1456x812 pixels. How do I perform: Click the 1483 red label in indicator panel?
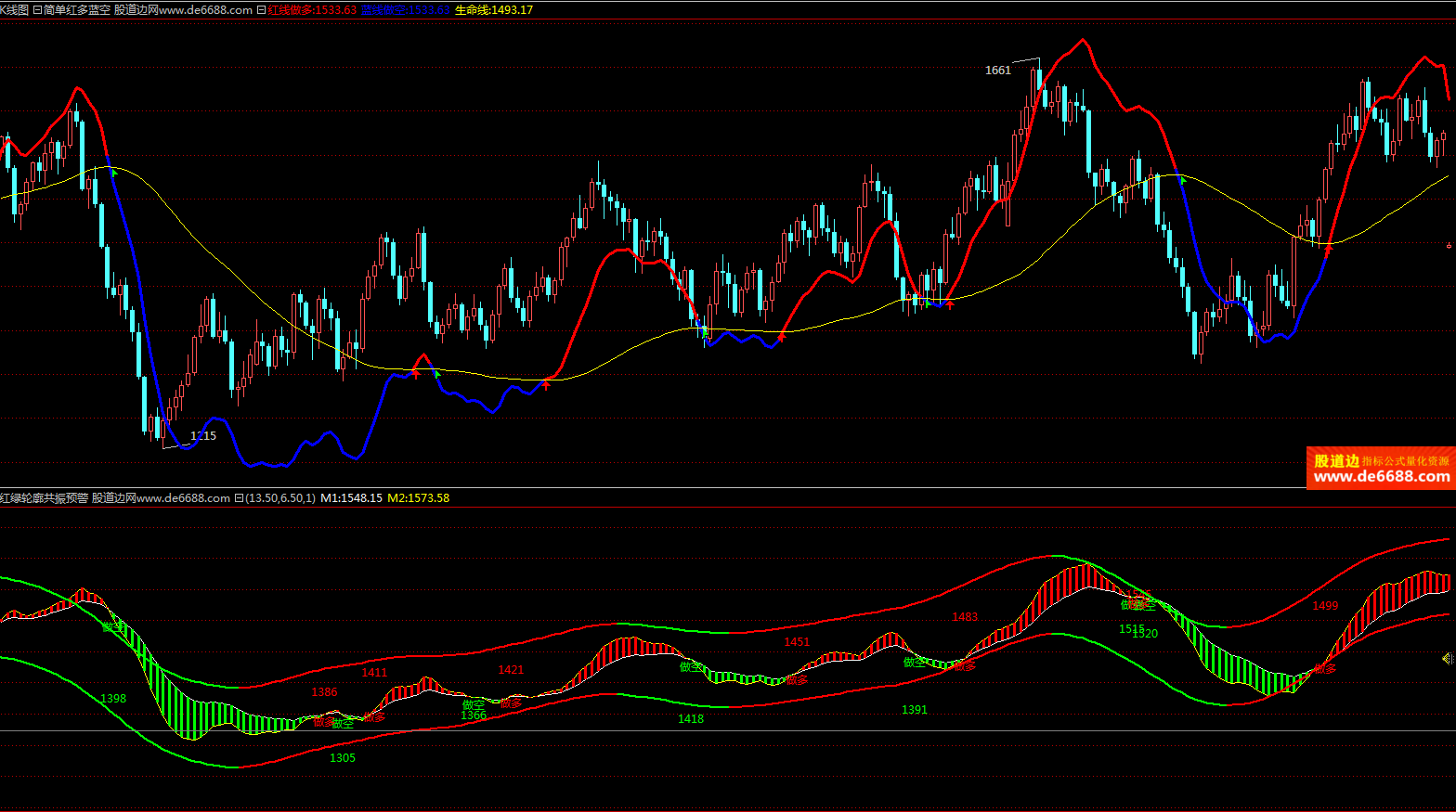tap(965, 617)
